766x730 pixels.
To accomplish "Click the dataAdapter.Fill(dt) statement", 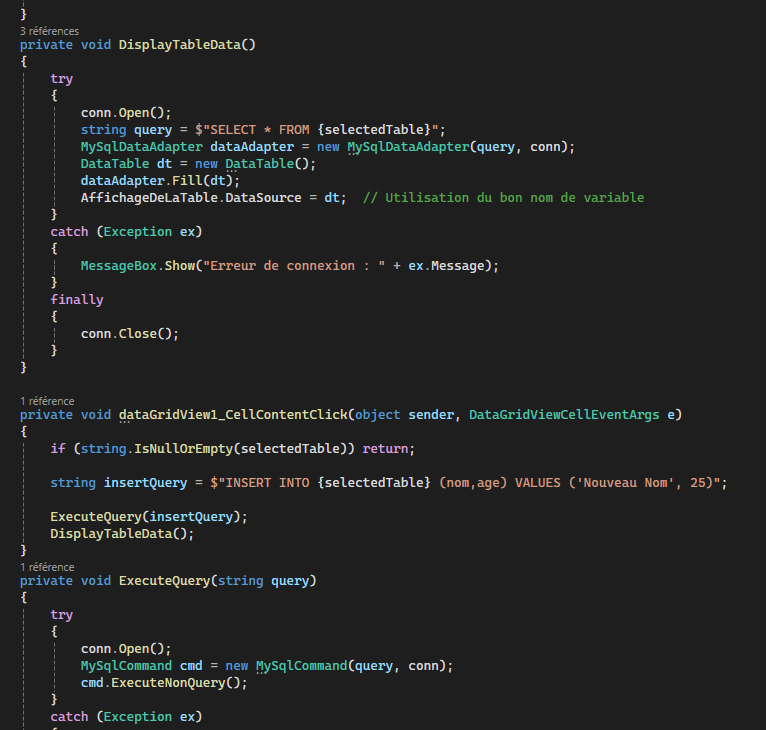I will 160,180.
